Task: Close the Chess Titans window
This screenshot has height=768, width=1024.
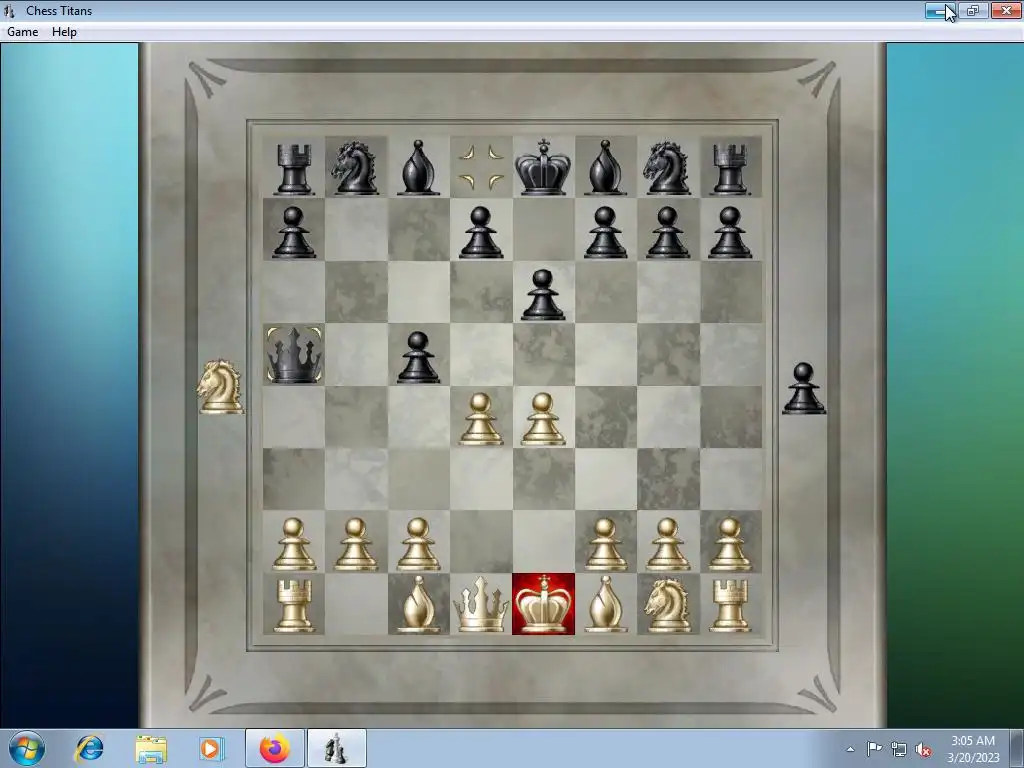Action: point(1006,10)
